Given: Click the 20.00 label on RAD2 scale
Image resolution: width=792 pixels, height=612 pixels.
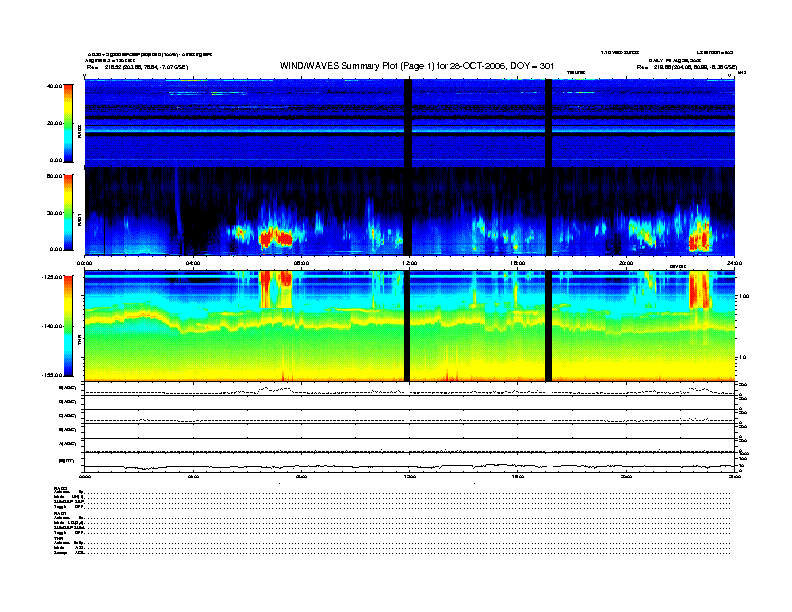Looking at the screenshot, I should click(55, 123).
